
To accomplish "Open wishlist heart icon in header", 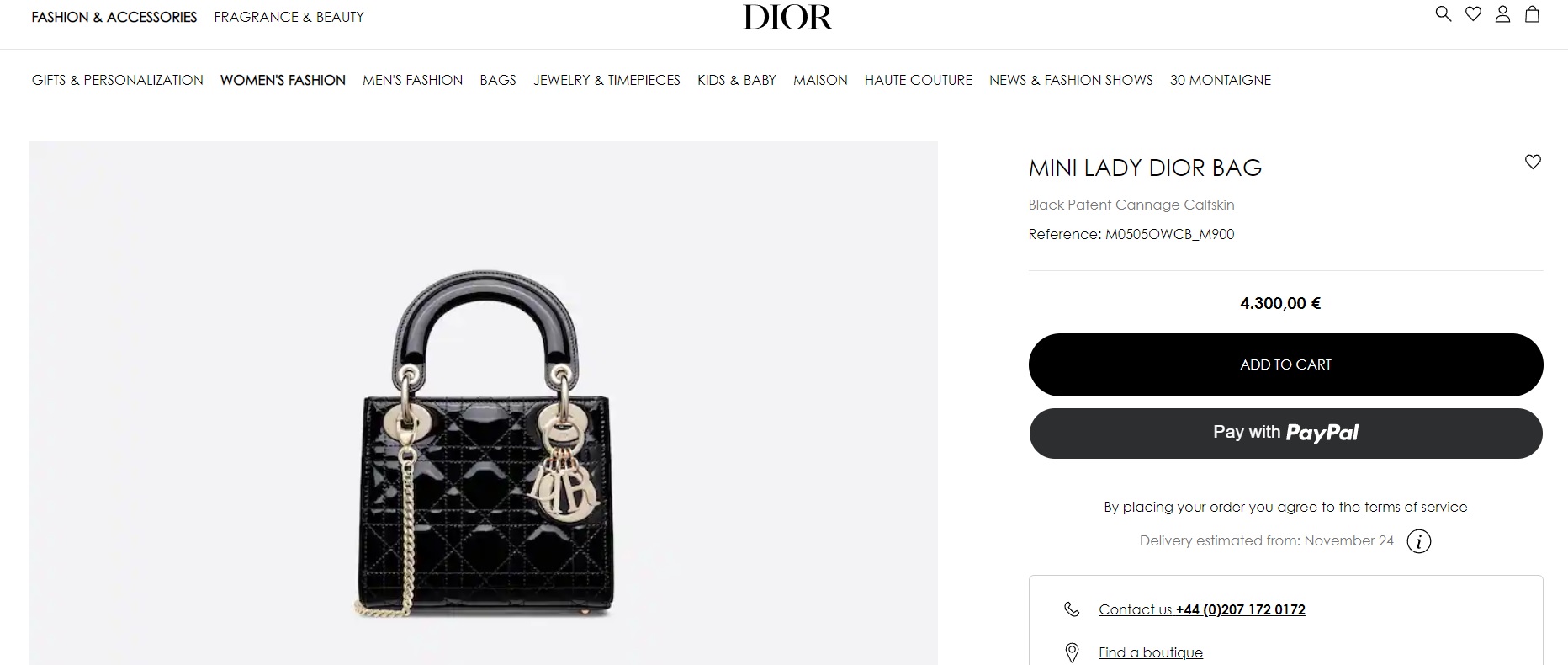I will [x=1473, y=14].
